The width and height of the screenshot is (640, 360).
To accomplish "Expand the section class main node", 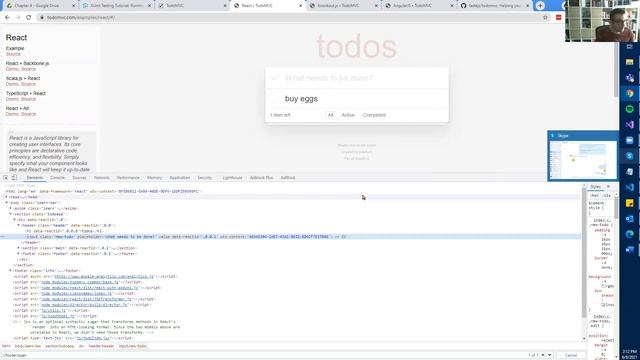I will (x=18, y=248).
